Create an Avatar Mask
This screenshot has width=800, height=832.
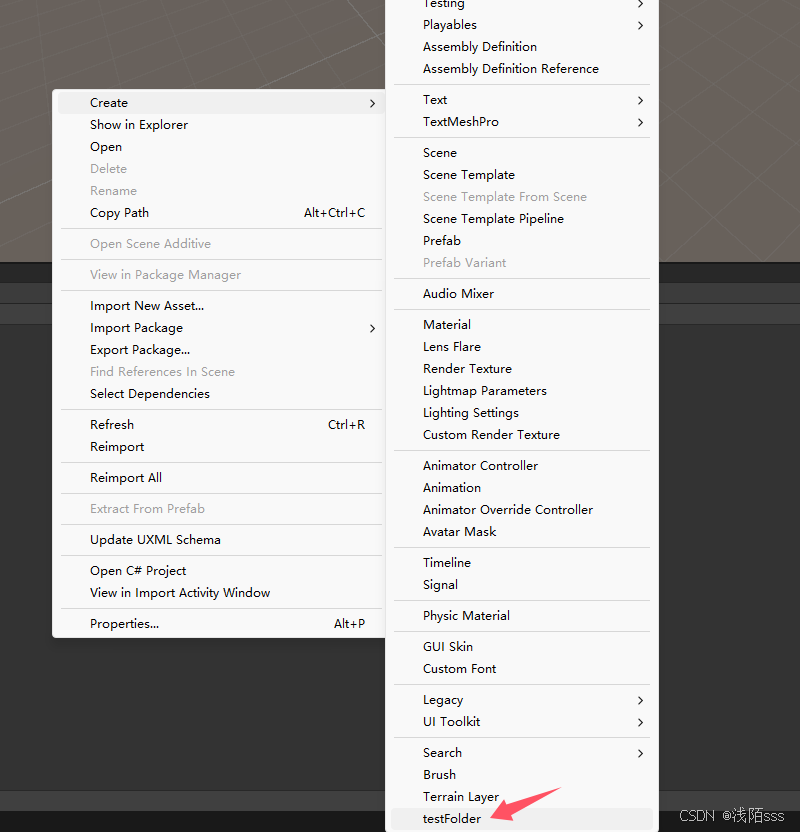point(522,532)
